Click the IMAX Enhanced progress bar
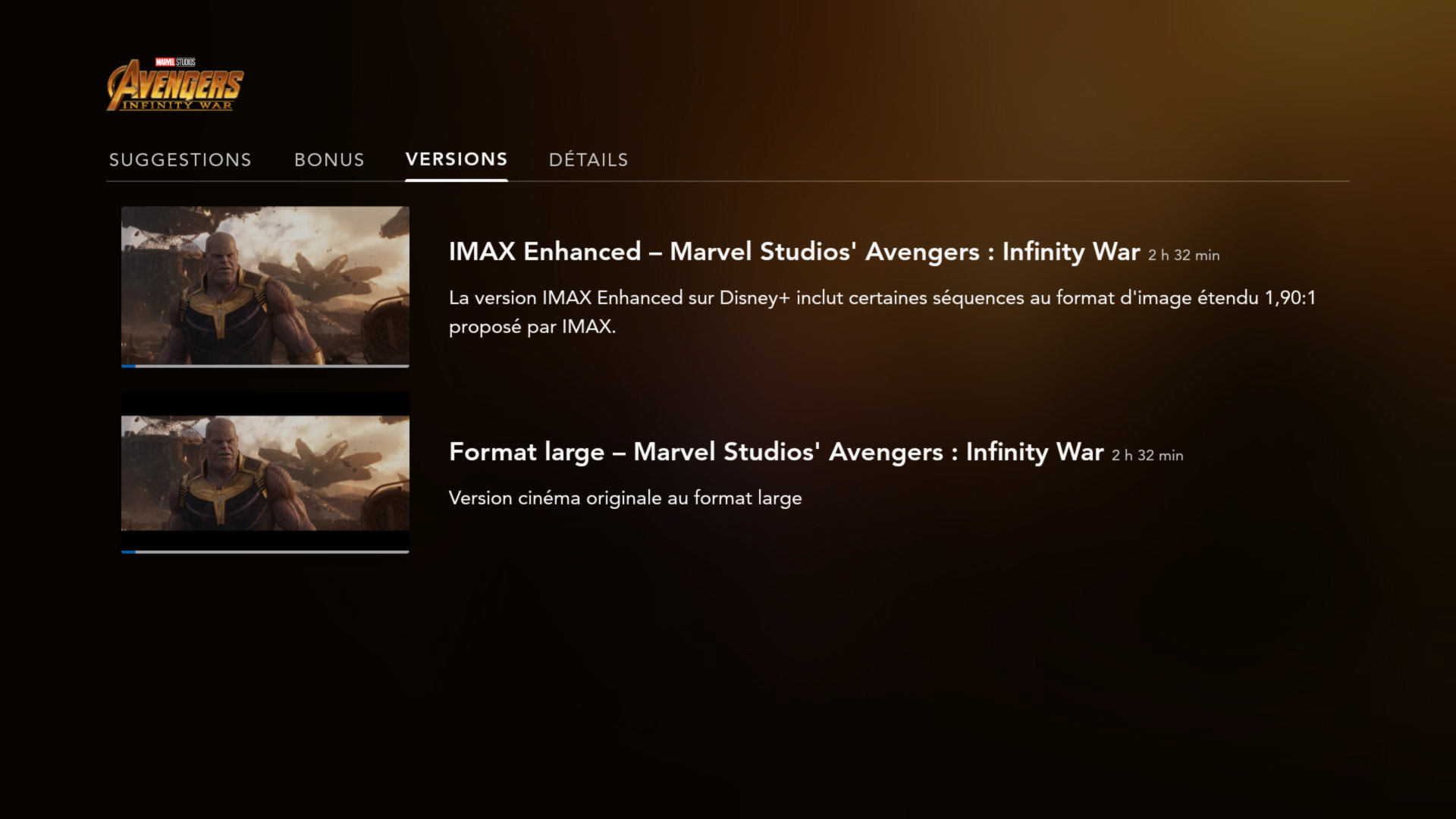The image size is (1456, 819). tap(265, 366)
